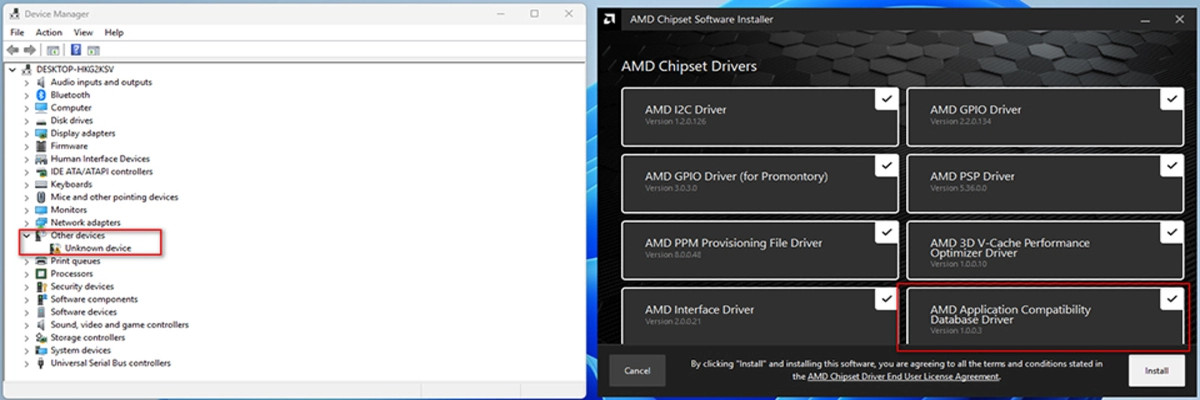The image size is (1200, 400).
Task: Select the Unknown device warning icon
Action: 56,248
